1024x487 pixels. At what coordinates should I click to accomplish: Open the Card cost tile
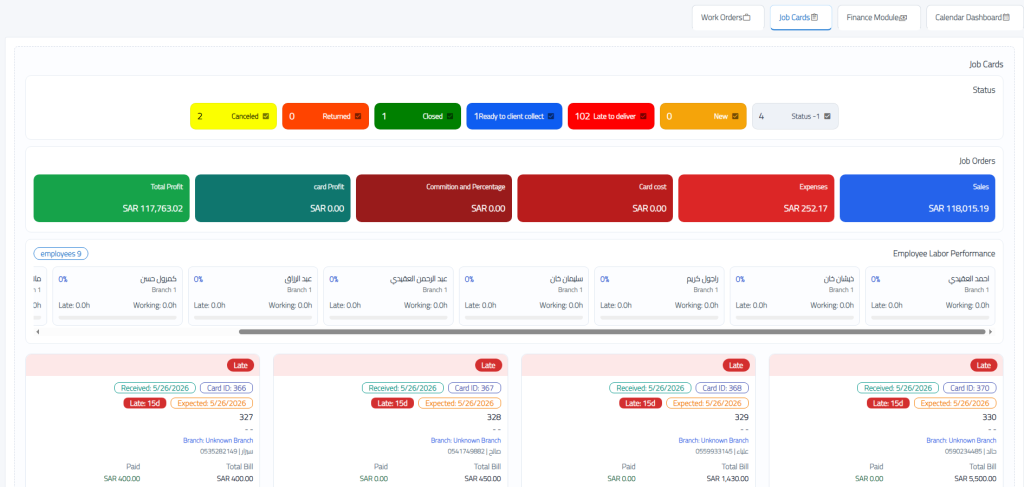(x=595, y=198)
